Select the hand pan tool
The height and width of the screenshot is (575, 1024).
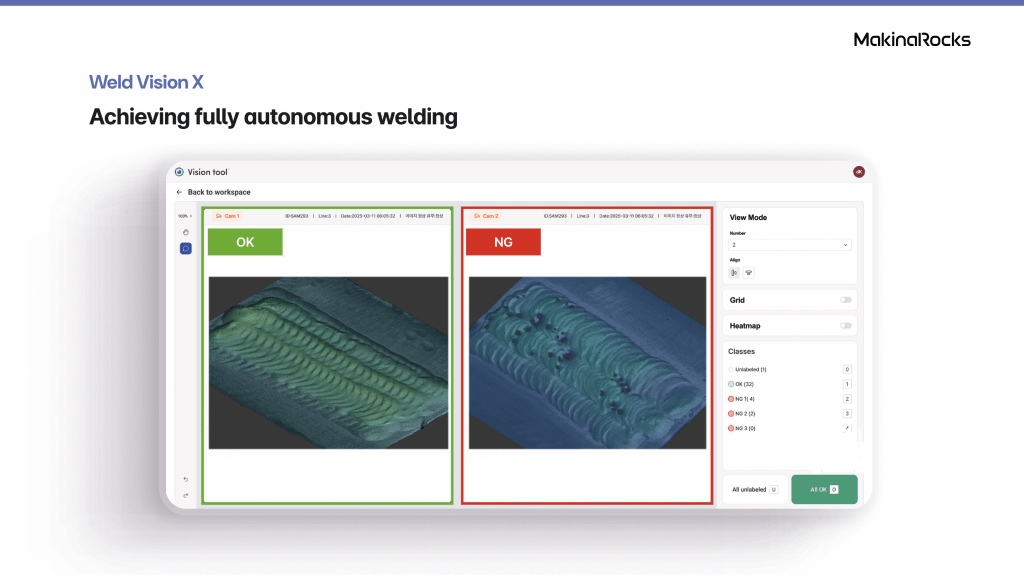185,233
